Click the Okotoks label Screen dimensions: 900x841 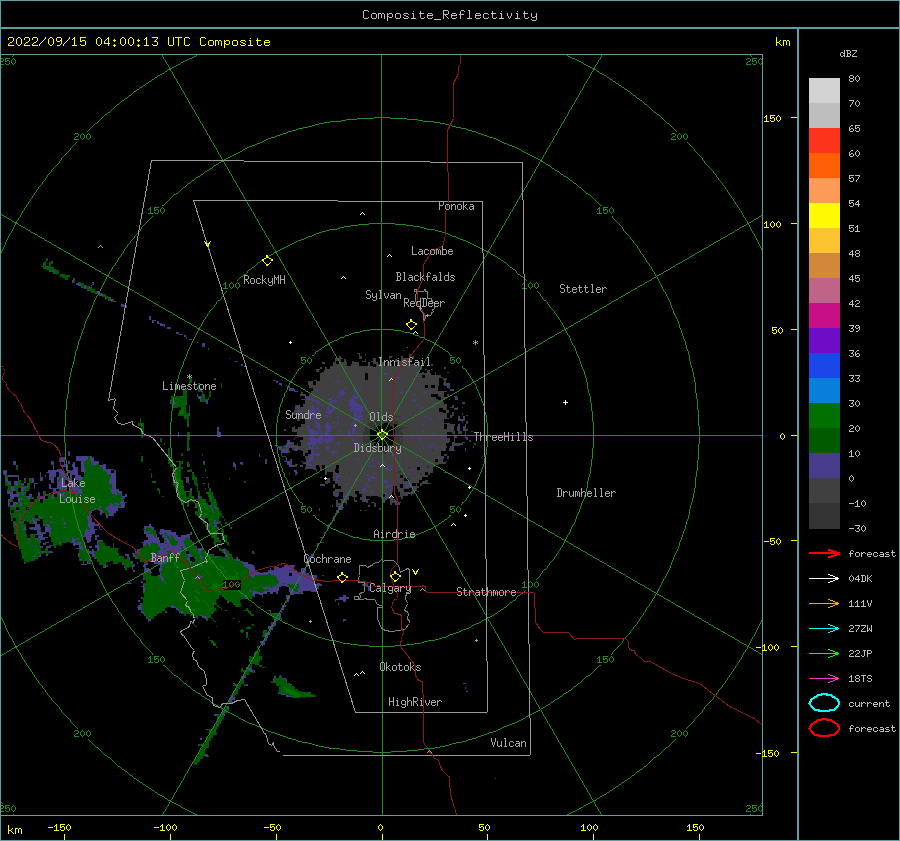coord(400,667)
